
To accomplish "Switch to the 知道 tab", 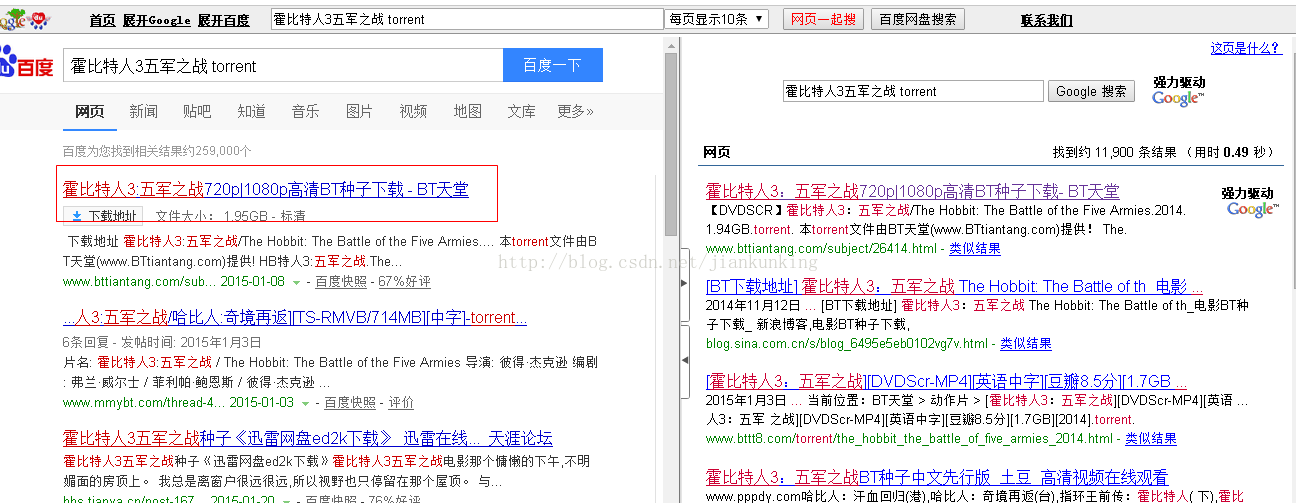I will 251,111.
